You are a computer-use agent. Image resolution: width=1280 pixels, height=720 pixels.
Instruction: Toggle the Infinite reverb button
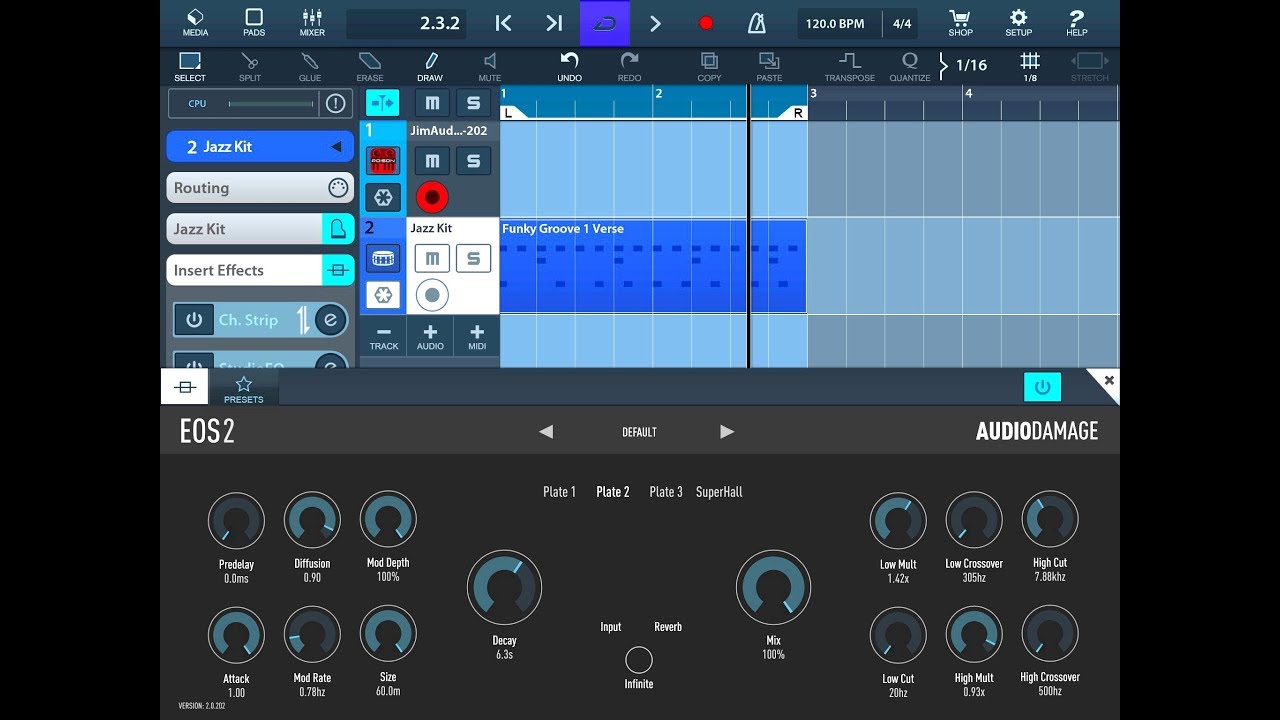639,660
